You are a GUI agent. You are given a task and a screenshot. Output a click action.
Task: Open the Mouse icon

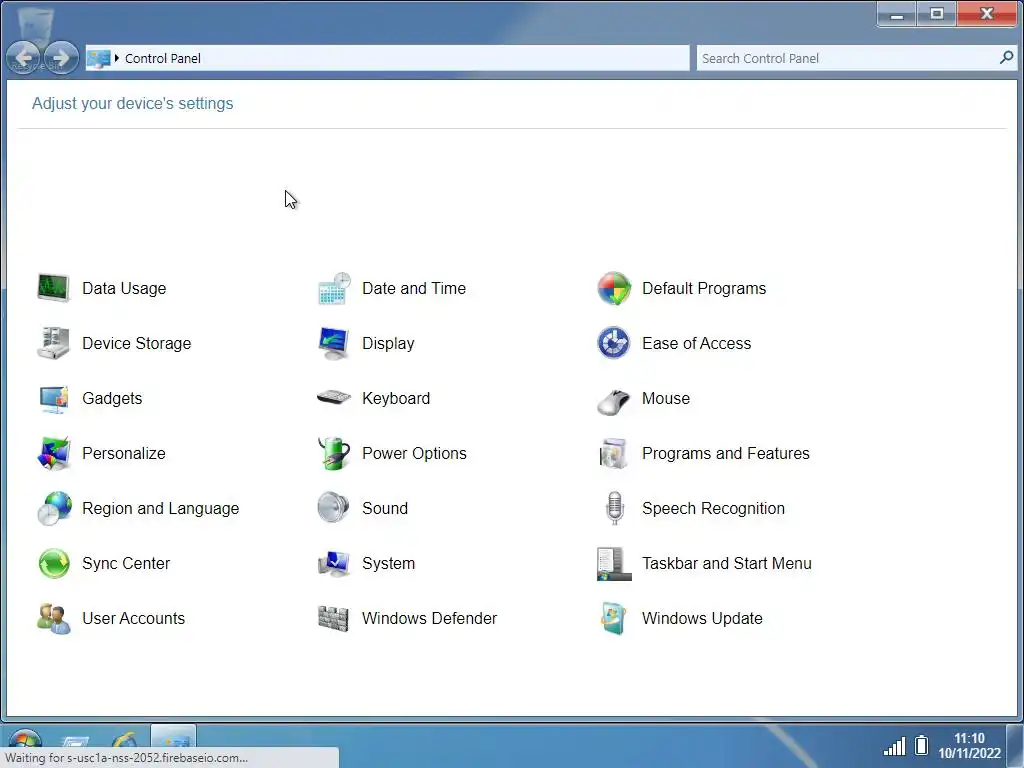614,400
